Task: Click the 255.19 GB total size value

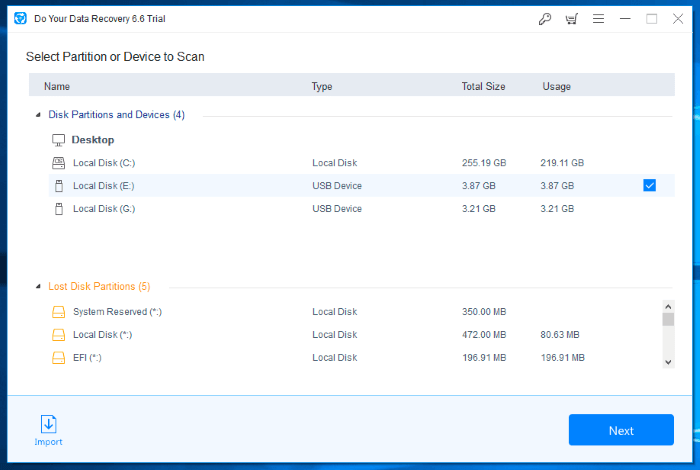Action: tap(484, 163)
